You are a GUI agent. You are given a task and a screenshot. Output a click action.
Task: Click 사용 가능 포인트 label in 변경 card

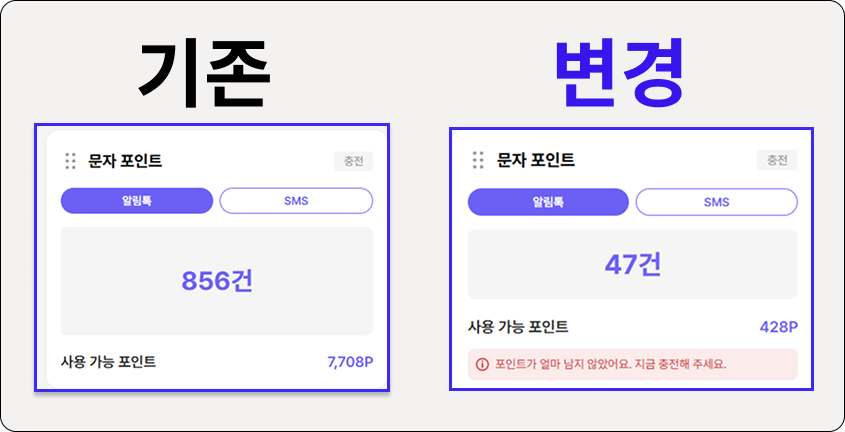(518, 327)
